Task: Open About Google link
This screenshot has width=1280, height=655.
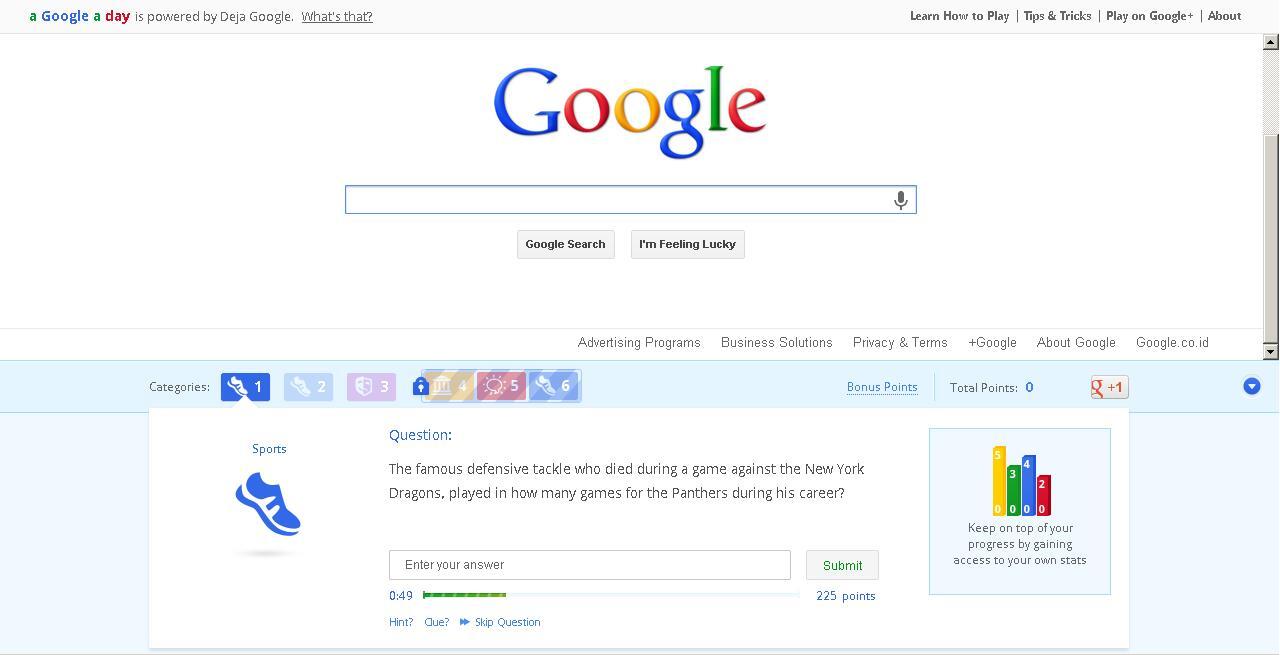Action: coord(1076,342)
